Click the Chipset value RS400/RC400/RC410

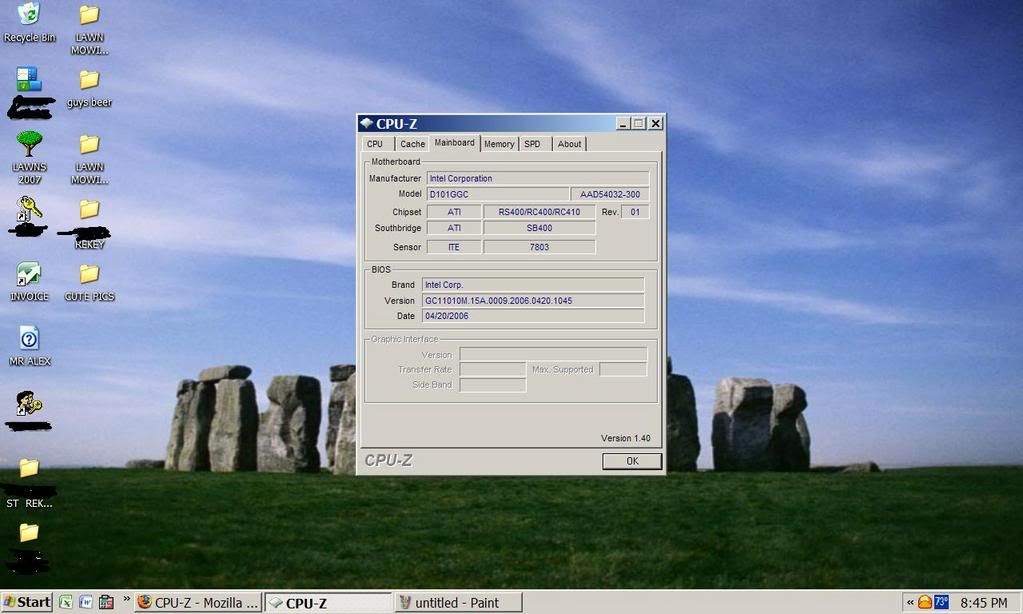pyautogui.click(x=539, y=211)
